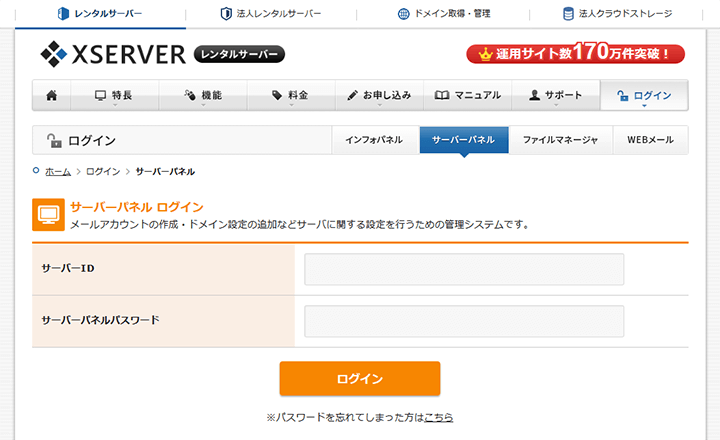This screenshot has height=440, width=720.
Task: Click the レンタルサーバー badge beside logo
Action: (x=239, y=54)
